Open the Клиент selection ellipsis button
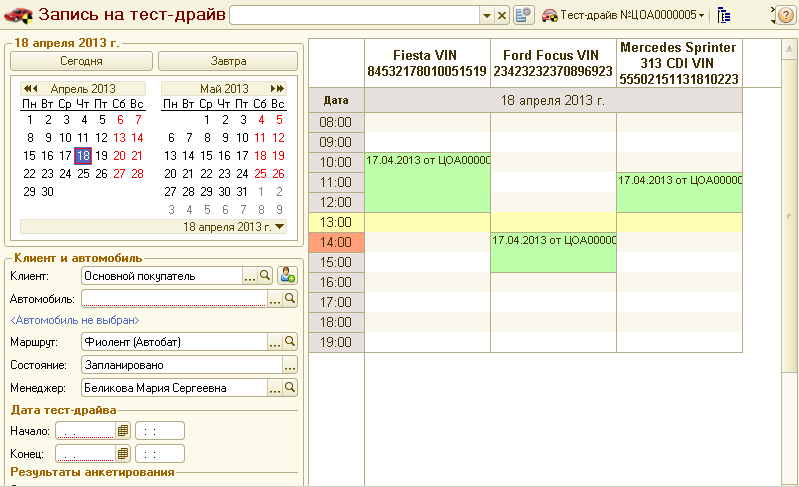This screenshot has width=799, height=487. (x=250, y=276)
